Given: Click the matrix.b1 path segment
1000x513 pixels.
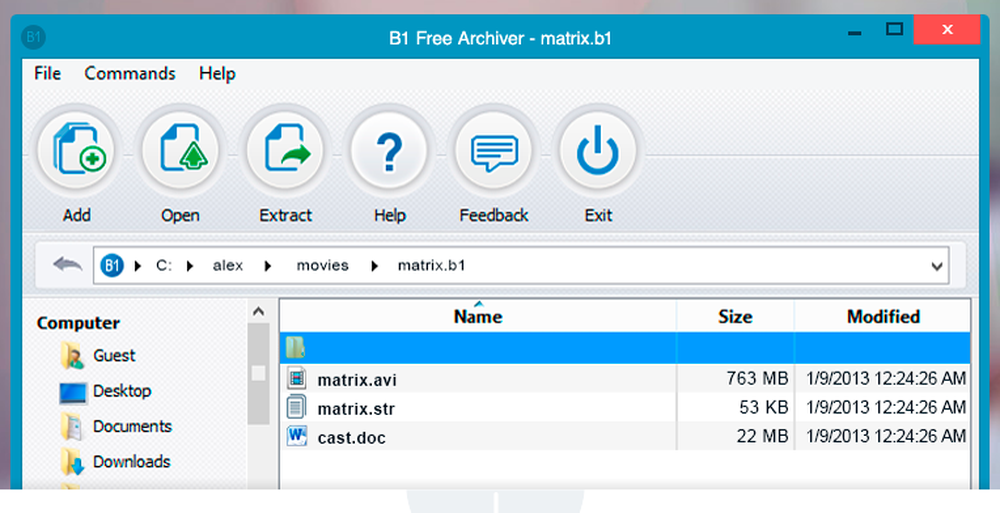Looking at the screenshot, I should click(x=432, y=265).
